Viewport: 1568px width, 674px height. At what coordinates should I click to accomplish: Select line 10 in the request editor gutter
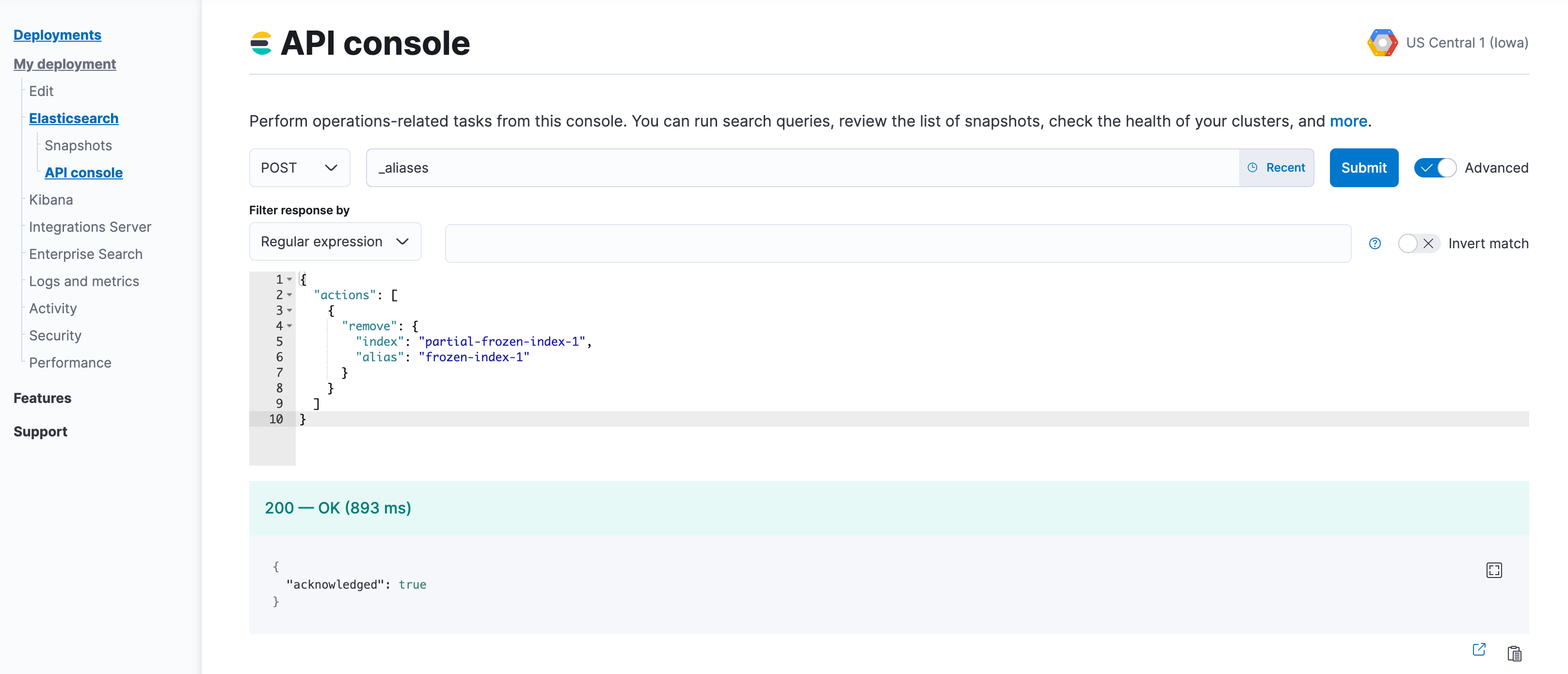[x=276, y=419]
